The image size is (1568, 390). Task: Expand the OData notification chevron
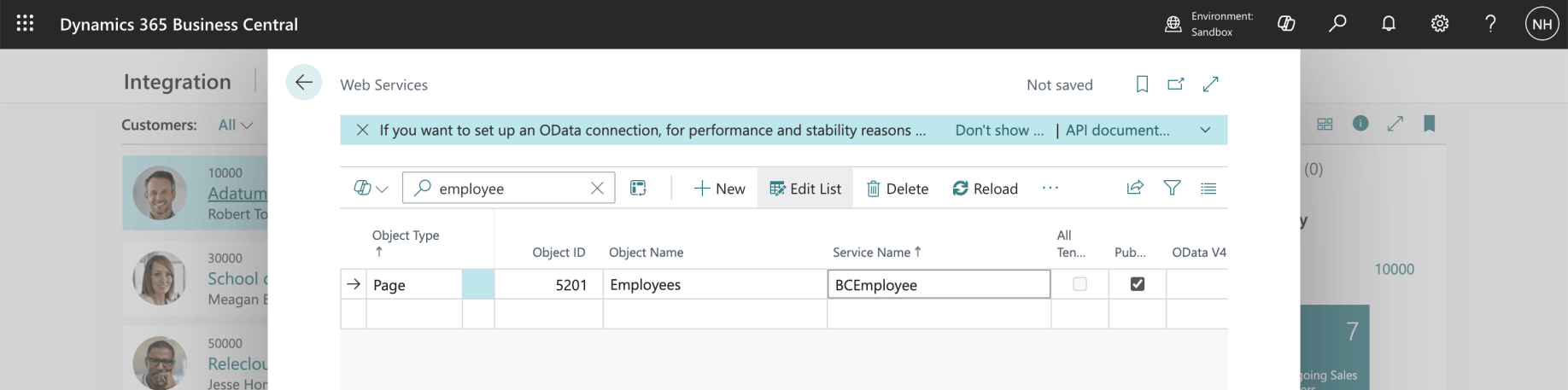[x=1205, y=131]
